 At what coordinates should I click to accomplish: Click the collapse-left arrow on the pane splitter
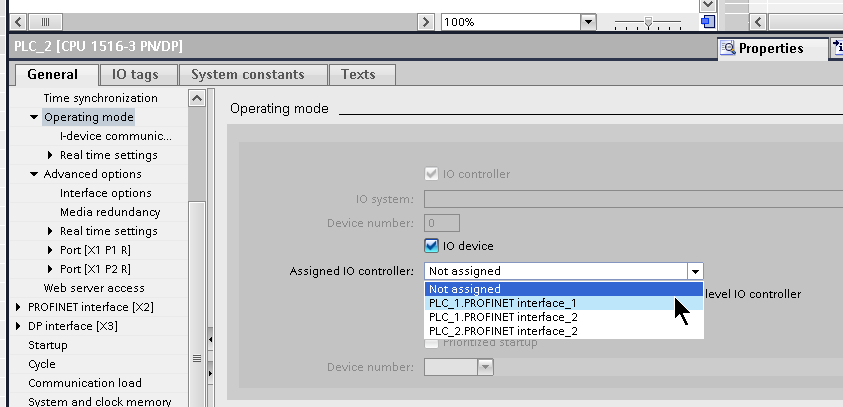[210, 340]
